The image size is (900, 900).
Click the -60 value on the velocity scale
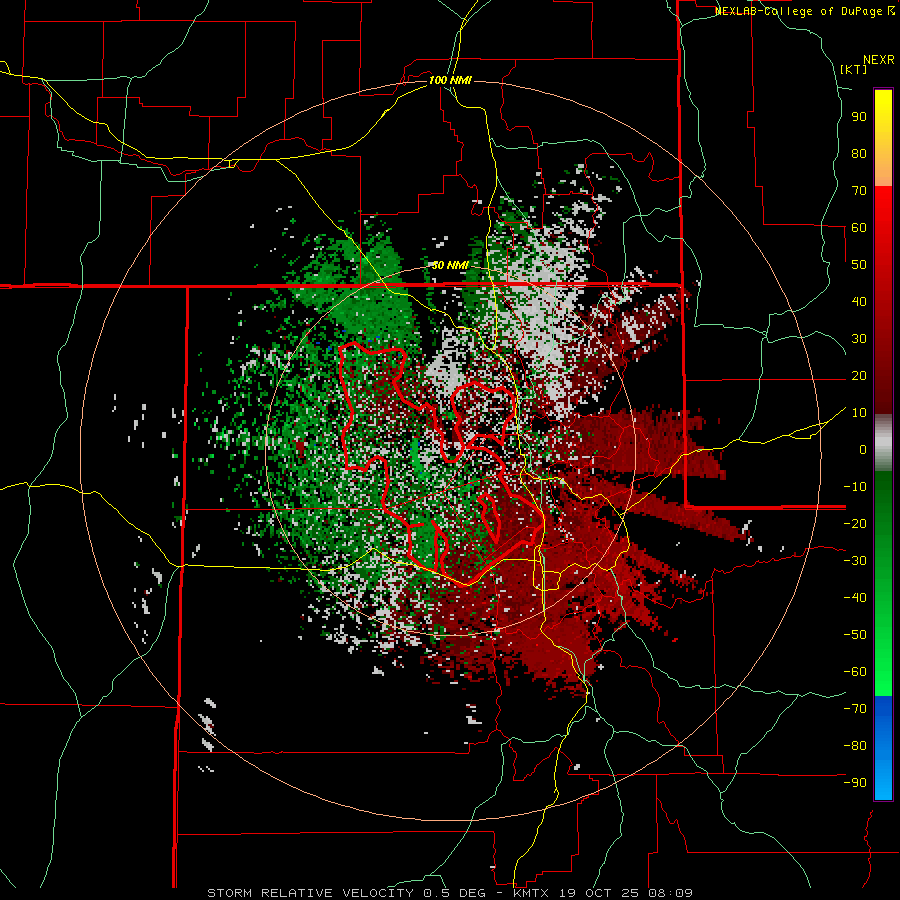(855, 672)
